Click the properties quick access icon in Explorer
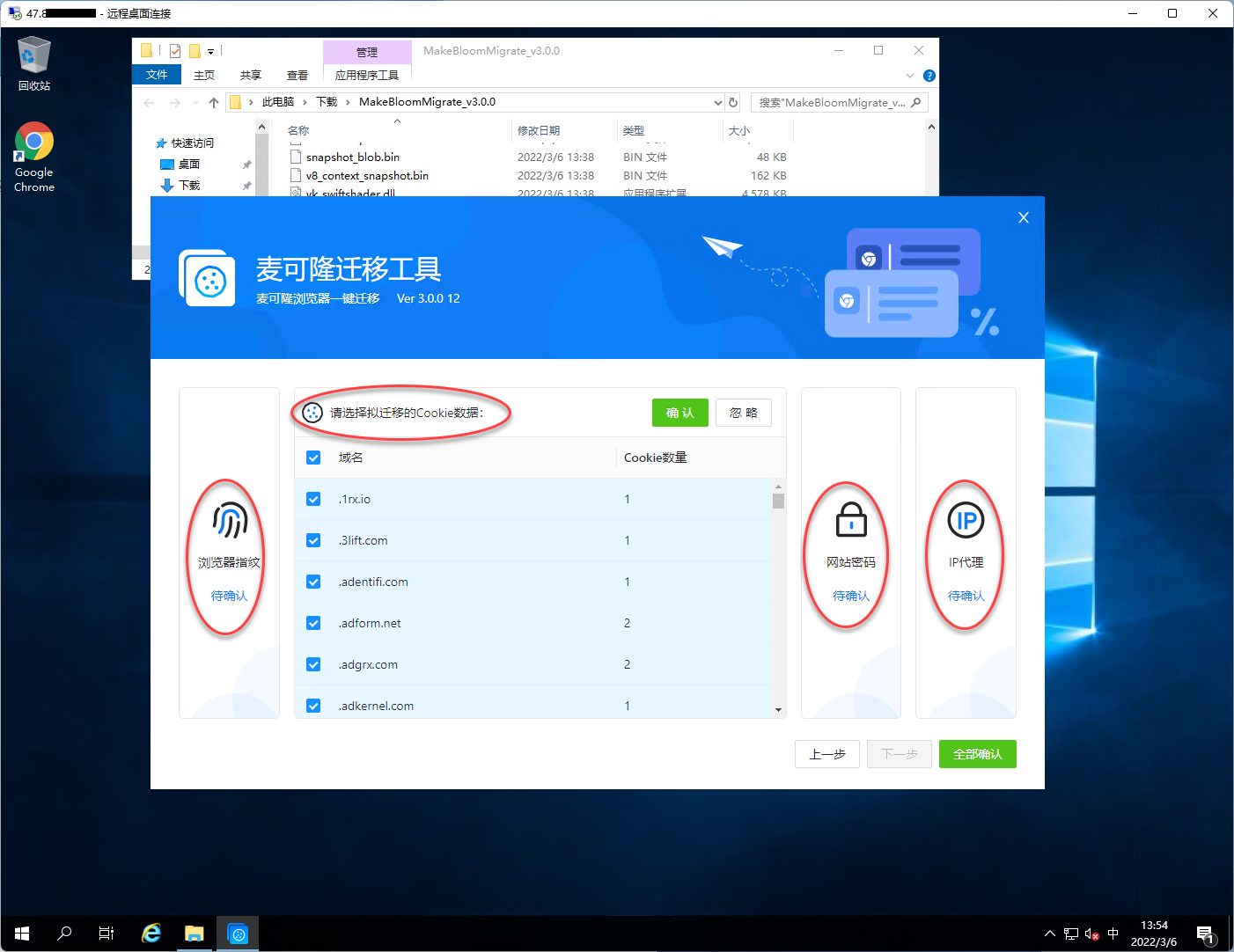The image size is (1234, 952). click(x=175, y=51)
